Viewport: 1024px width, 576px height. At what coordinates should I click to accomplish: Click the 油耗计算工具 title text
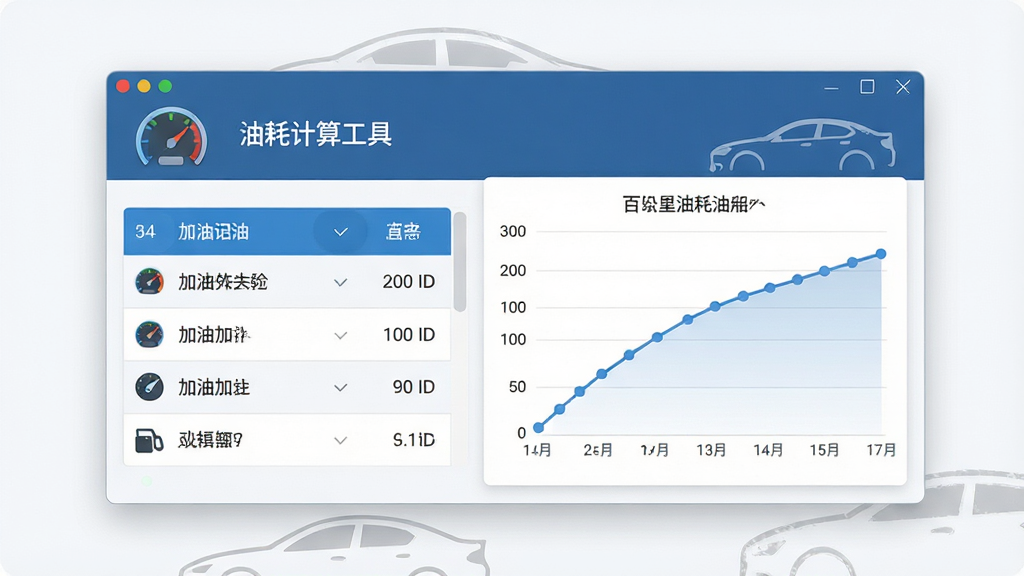[x=315, y=135]
